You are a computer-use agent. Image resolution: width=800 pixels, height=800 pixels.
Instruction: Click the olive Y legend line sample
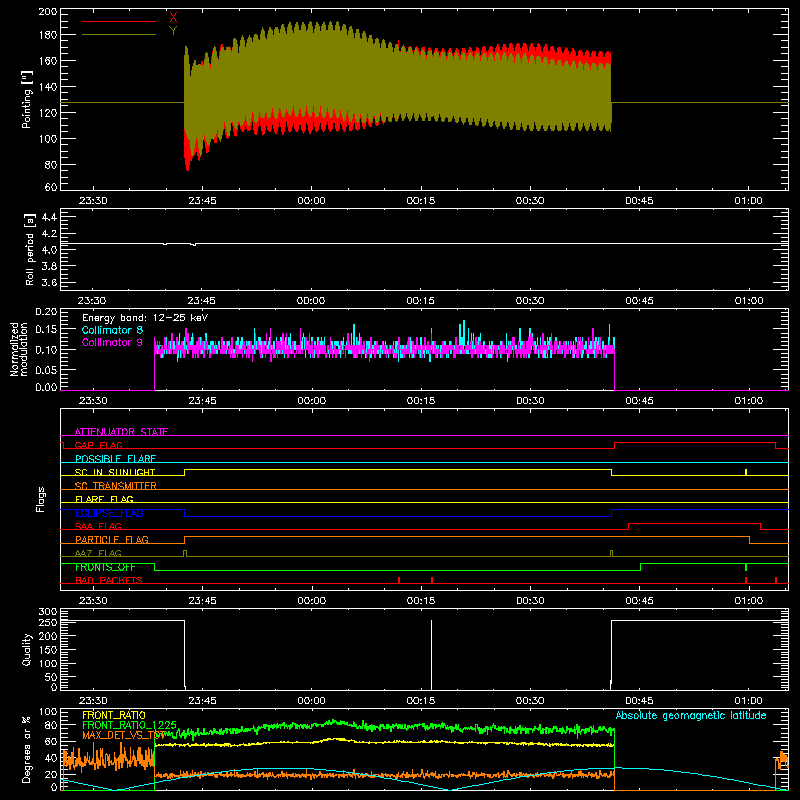click(x=119, y=34)
